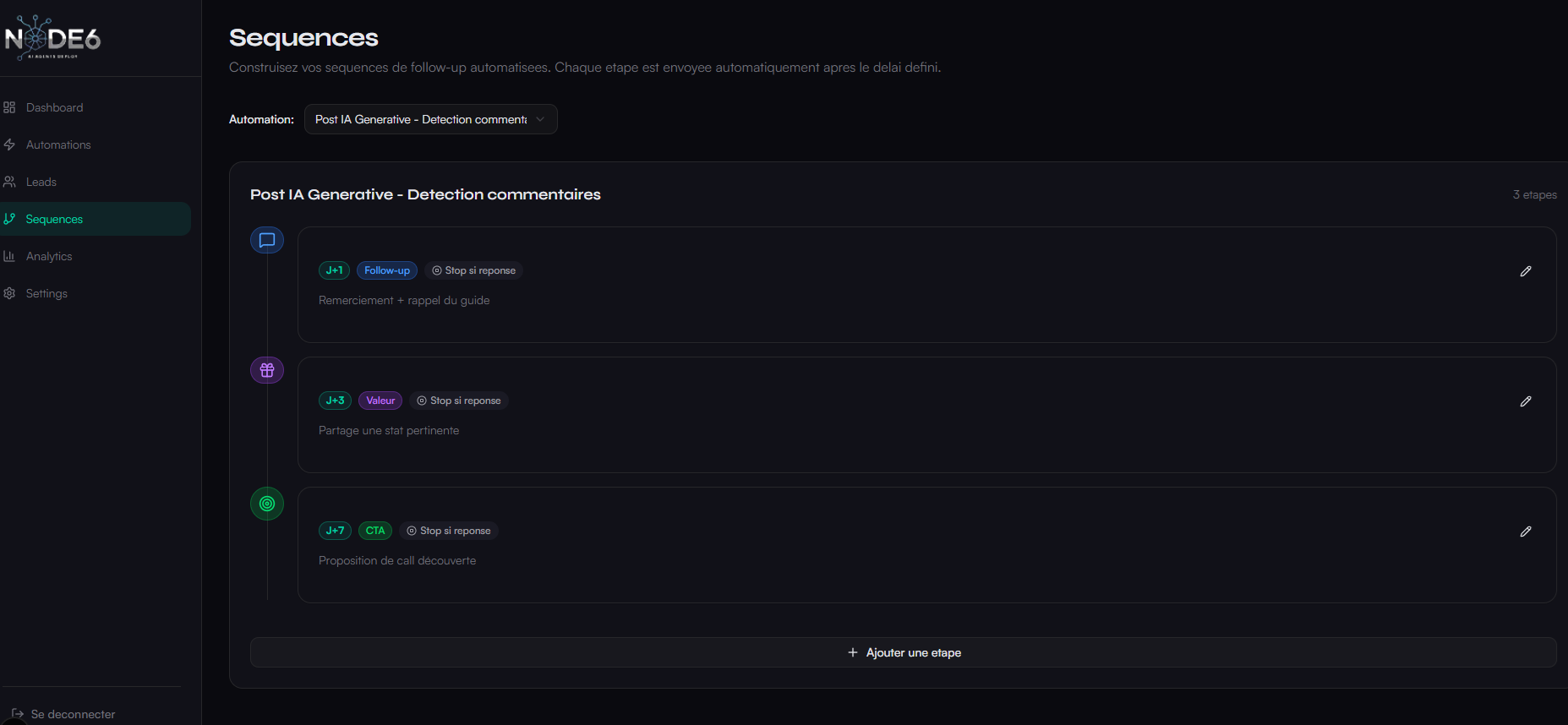Viewport: 1568px width, 725px height.
Task: Click Ajouter une etape button
Action: tap(903, 652)
